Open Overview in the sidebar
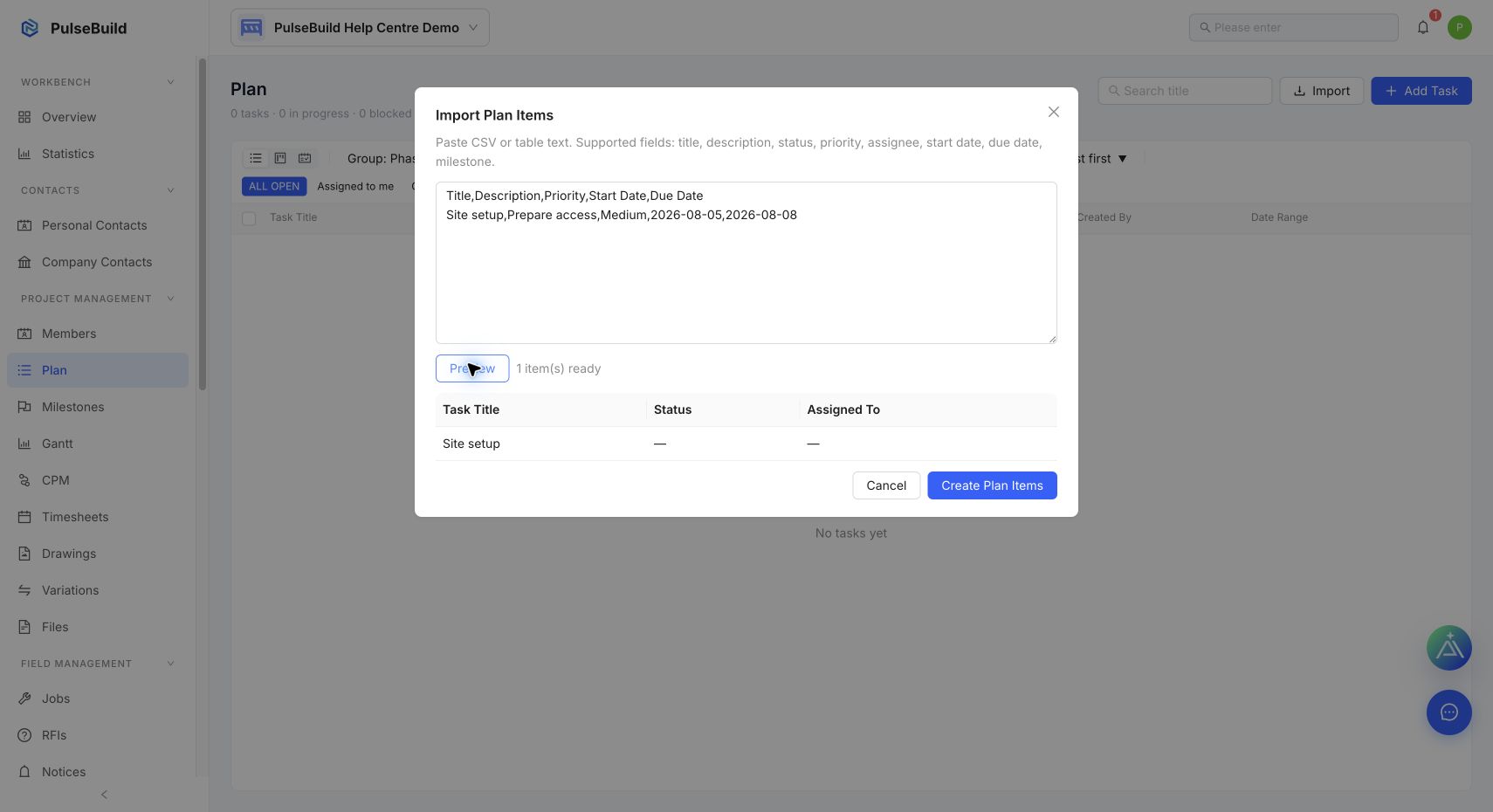This screenshot has width=1493, height=812. [x=98, y=117]
